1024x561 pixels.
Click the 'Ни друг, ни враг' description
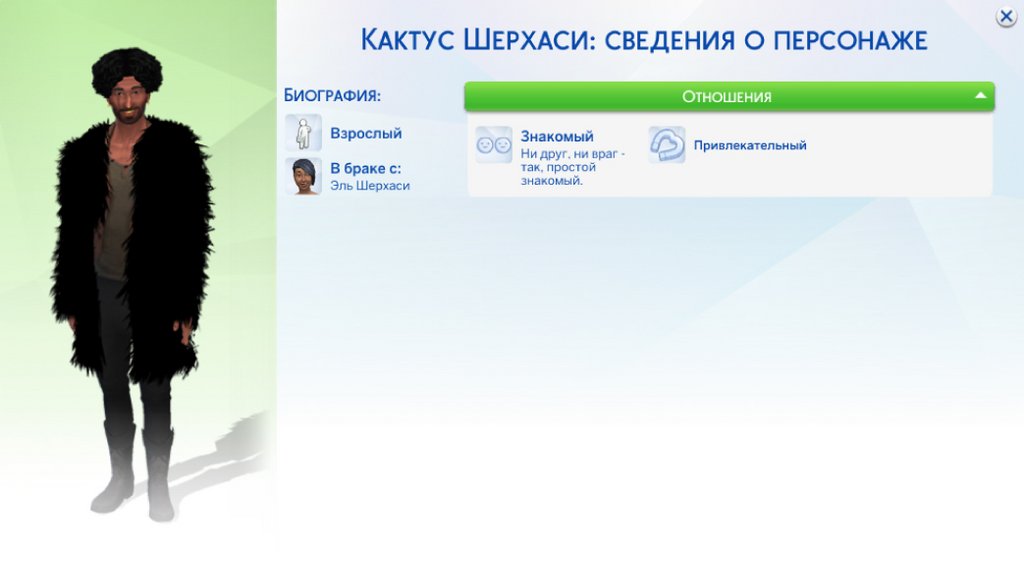click(573, 167)
